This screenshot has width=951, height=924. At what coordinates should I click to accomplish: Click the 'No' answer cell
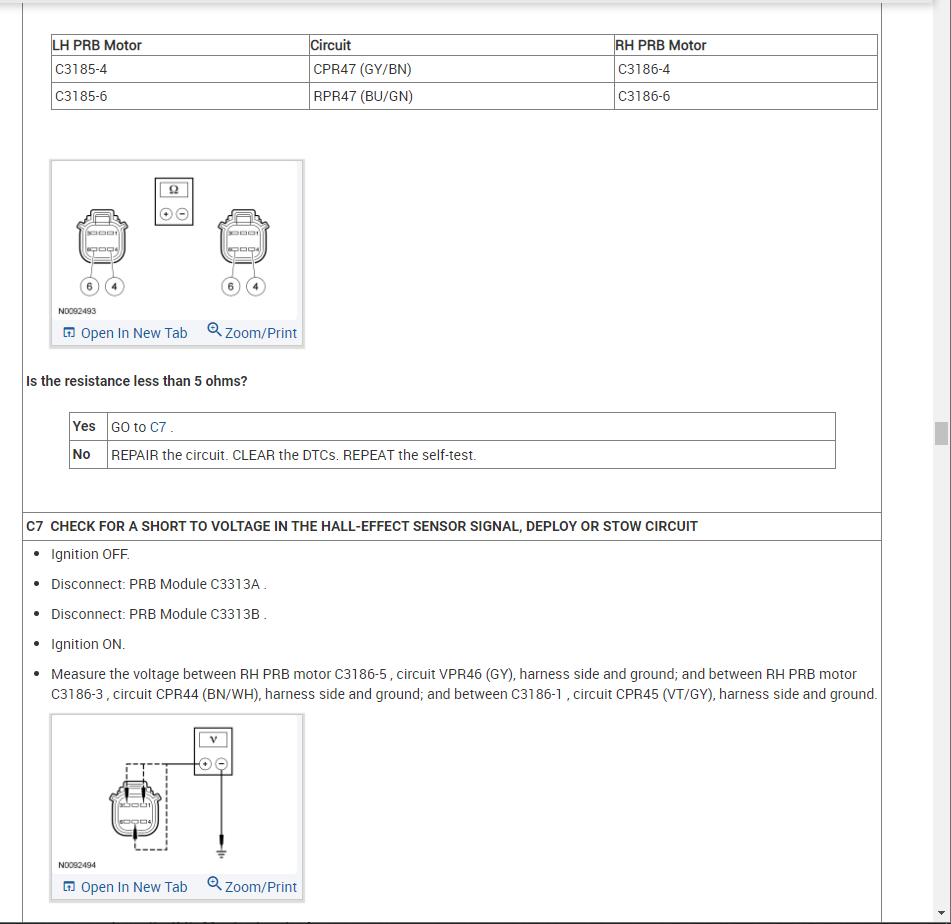tap(89, 454)
